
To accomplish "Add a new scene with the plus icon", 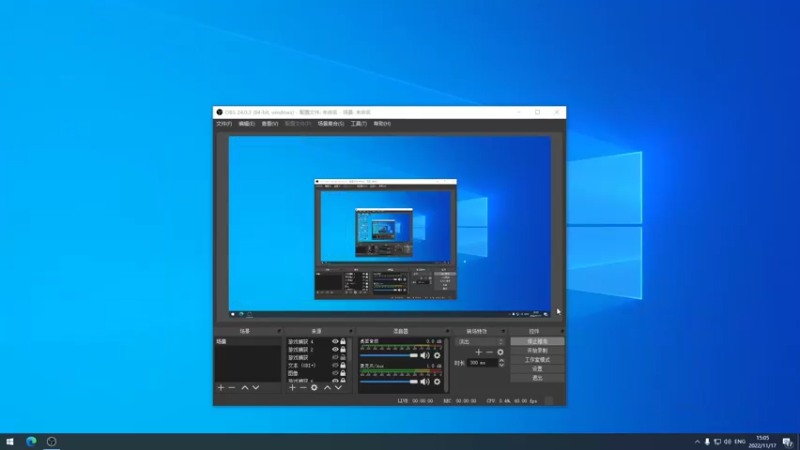I will pos(221,388).
